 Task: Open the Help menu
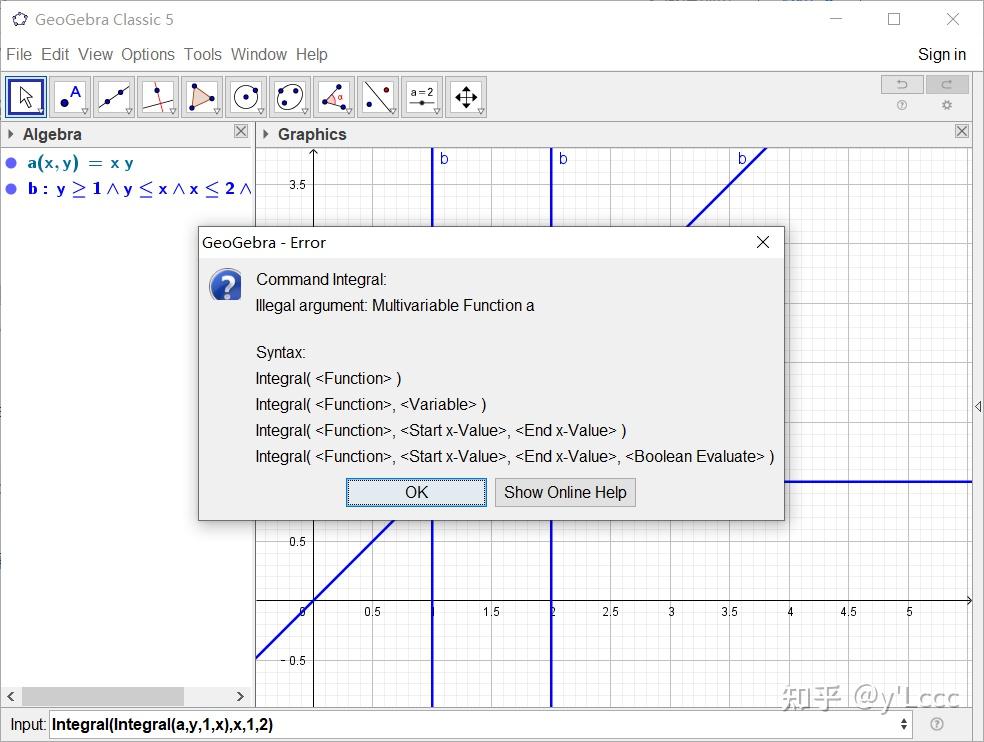312,55
